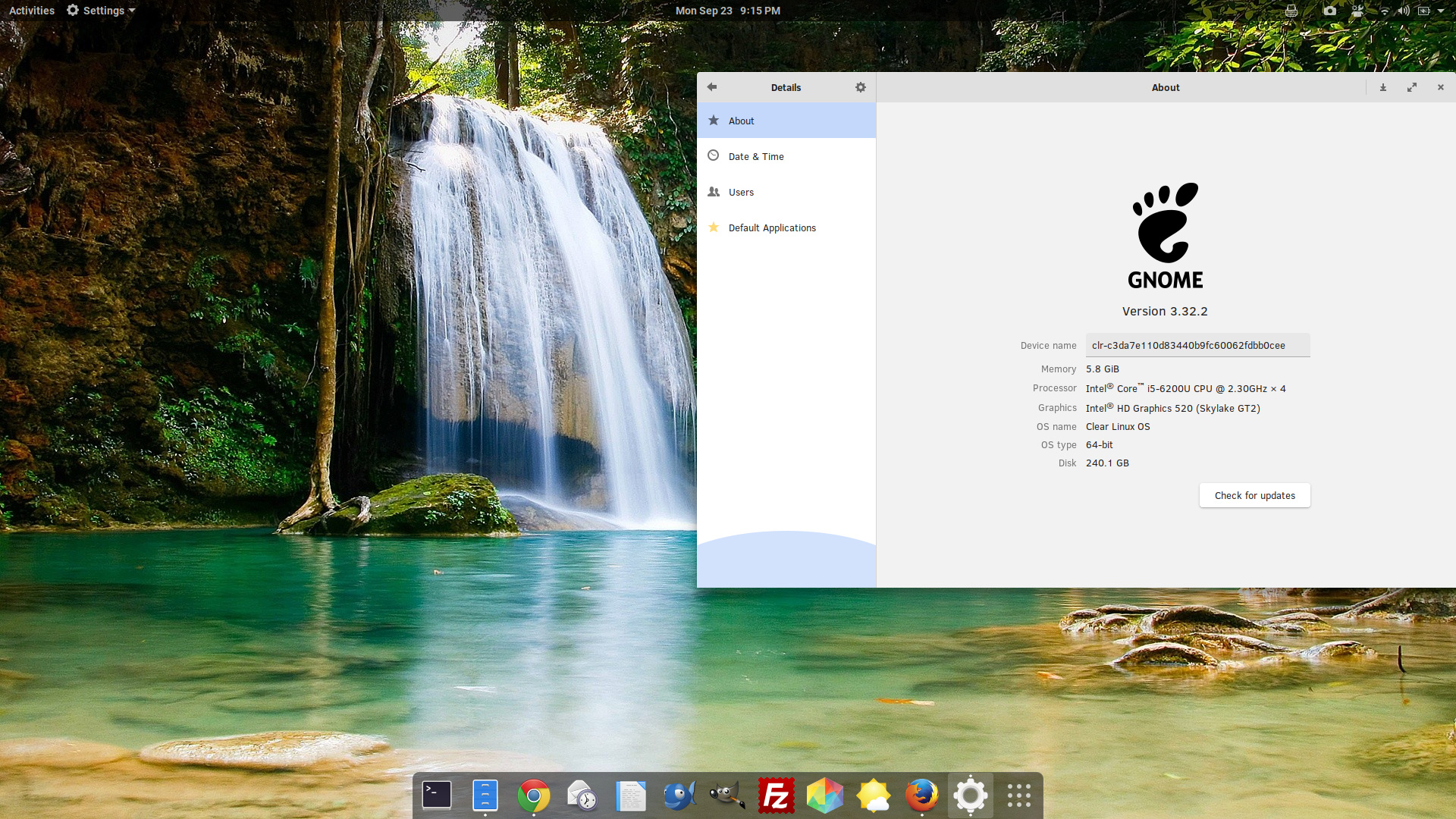Click the gear icon in Details header
Viewport: 1456px width, 819px height.
pyautogui.click(x=860, y=87)
